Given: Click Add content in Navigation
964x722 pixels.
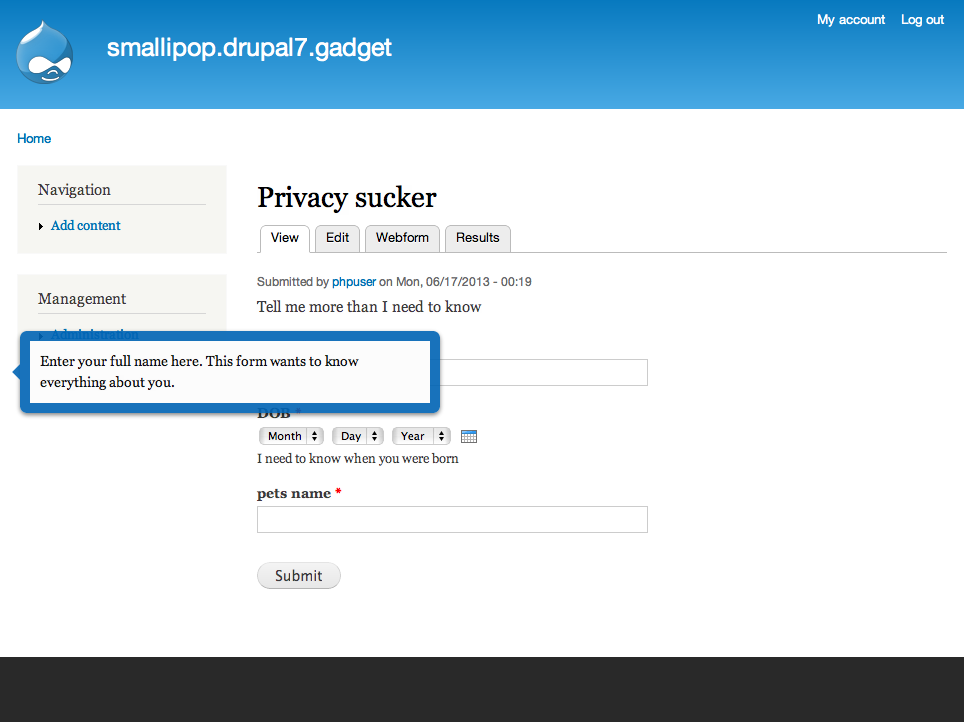Looking at the screenshot, I should (x=86, y=226).
